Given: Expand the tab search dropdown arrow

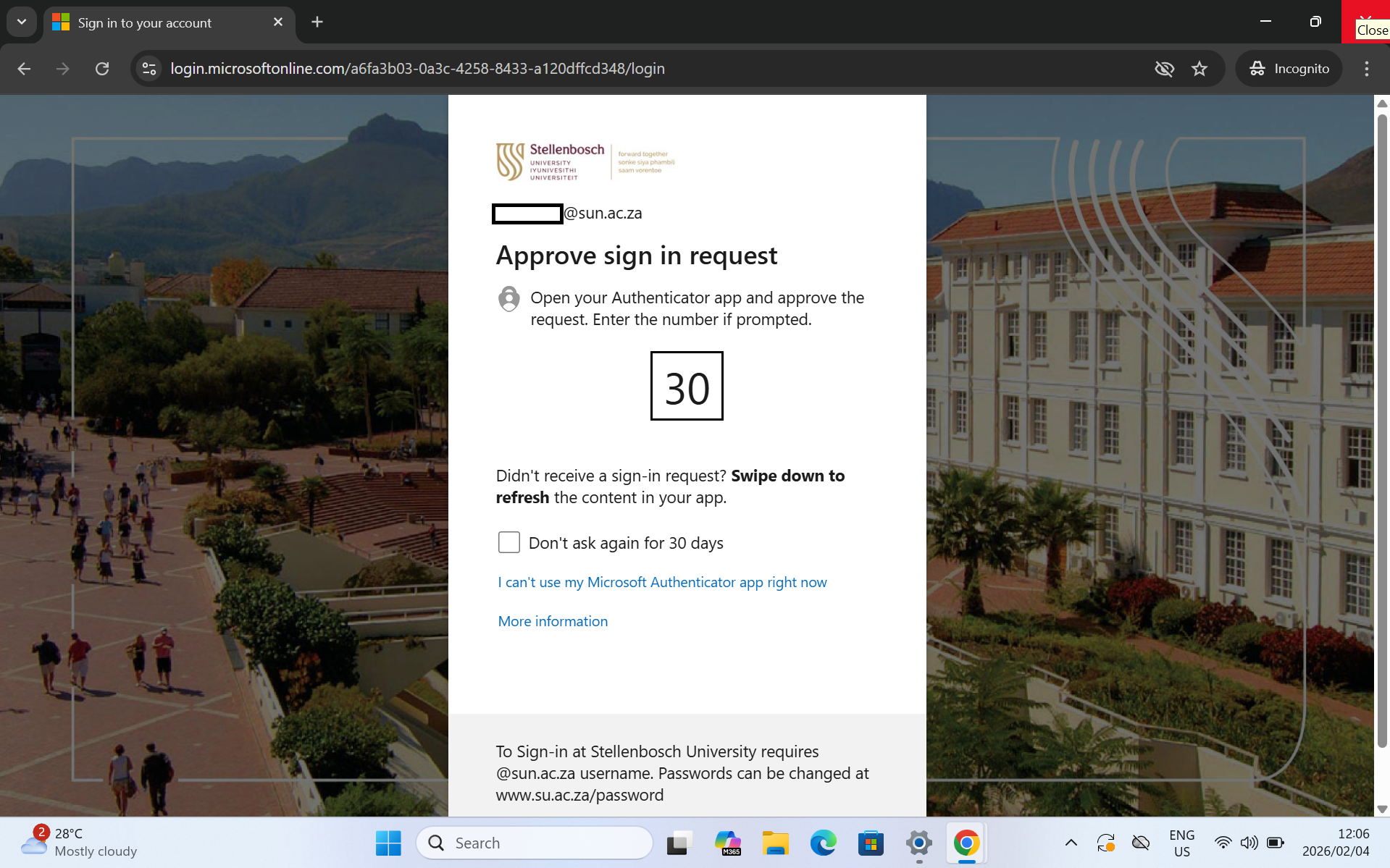Looking at the screenshot, I should 22,22.
